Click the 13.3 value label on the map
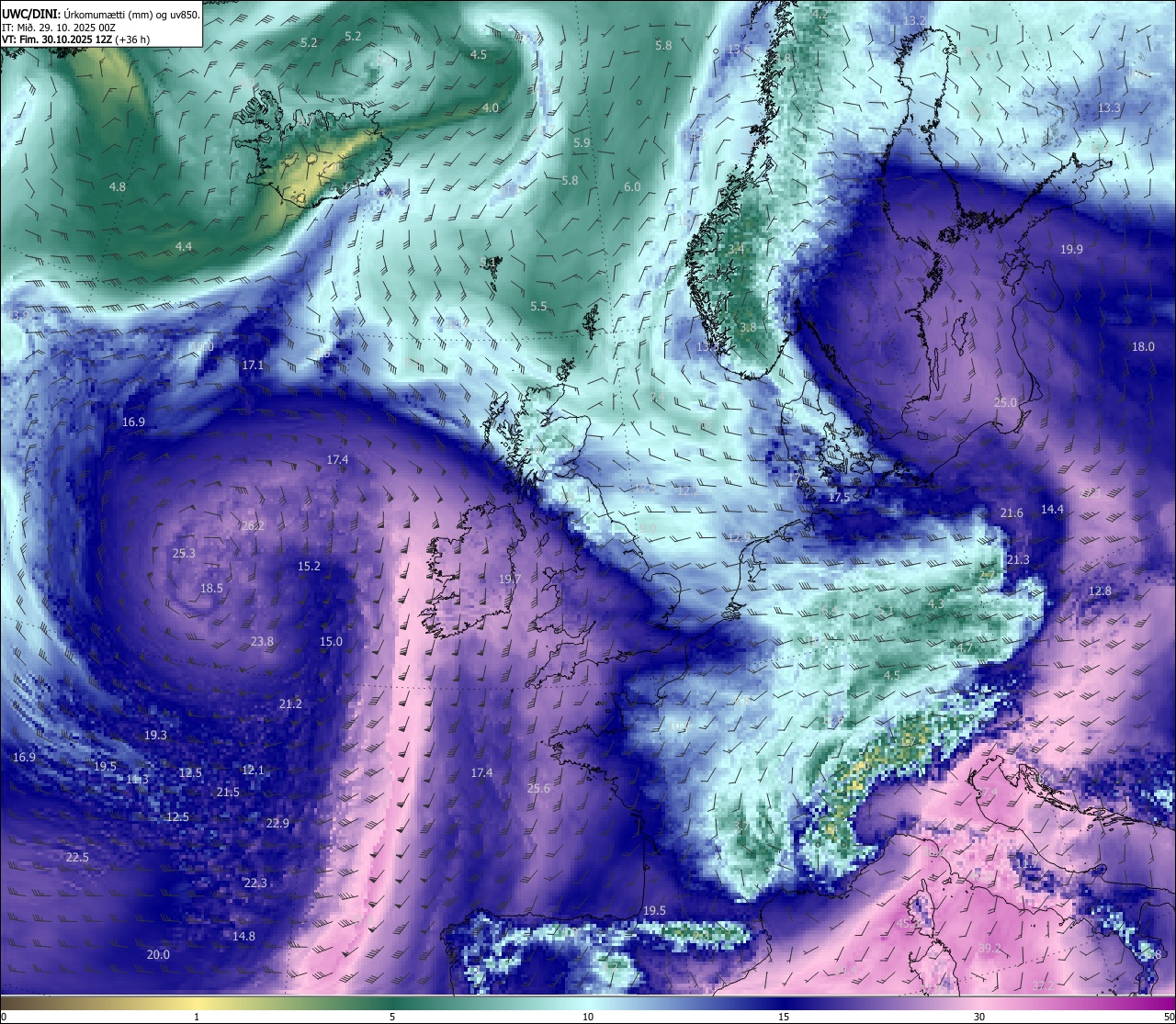Screen dimensions: 1176x1024 pyautogui.click(x=1109, y=107)
